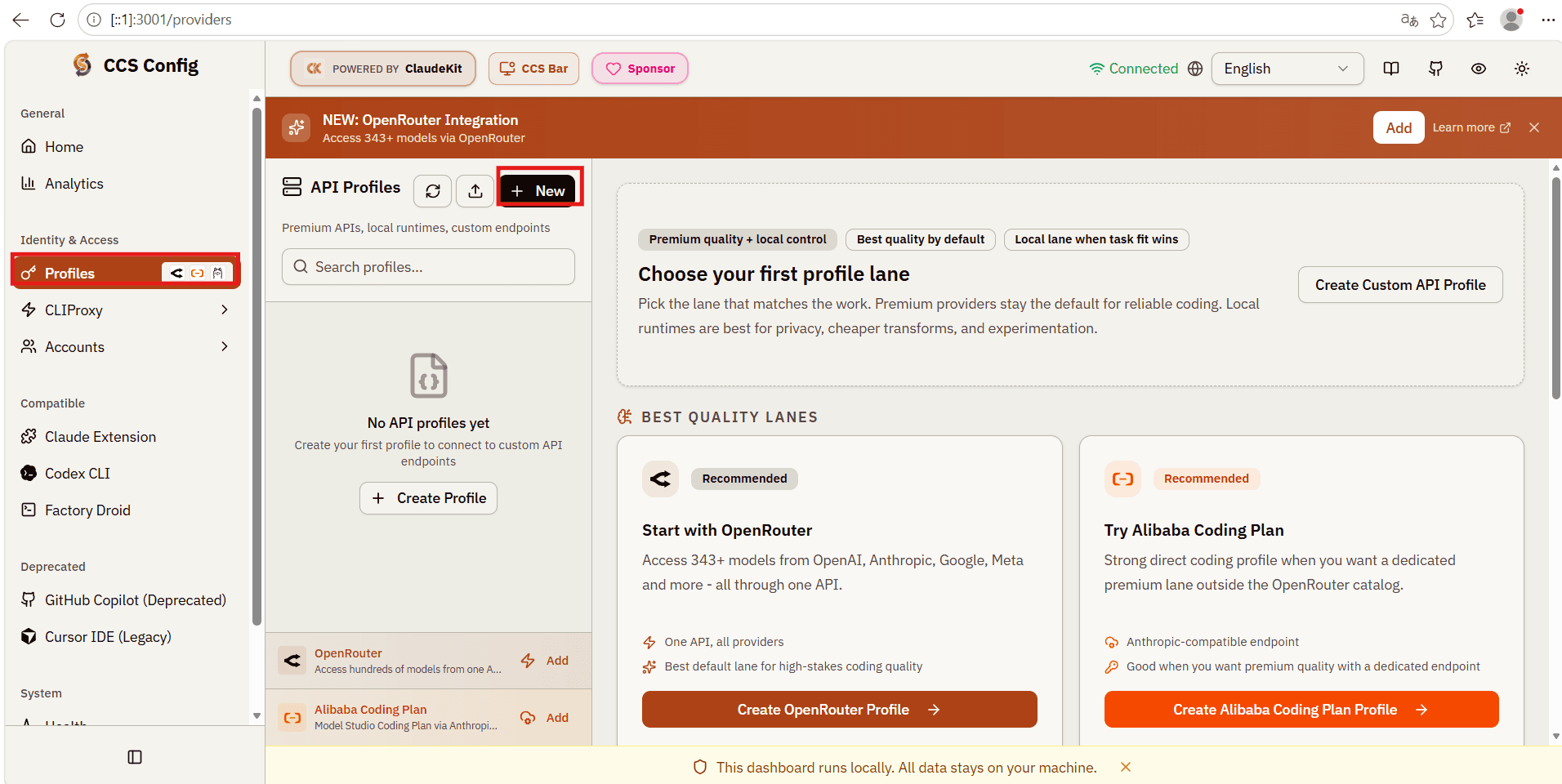Click the globe language icon
This screenshot has width=1562, height=784.
tap(1195, 69)
